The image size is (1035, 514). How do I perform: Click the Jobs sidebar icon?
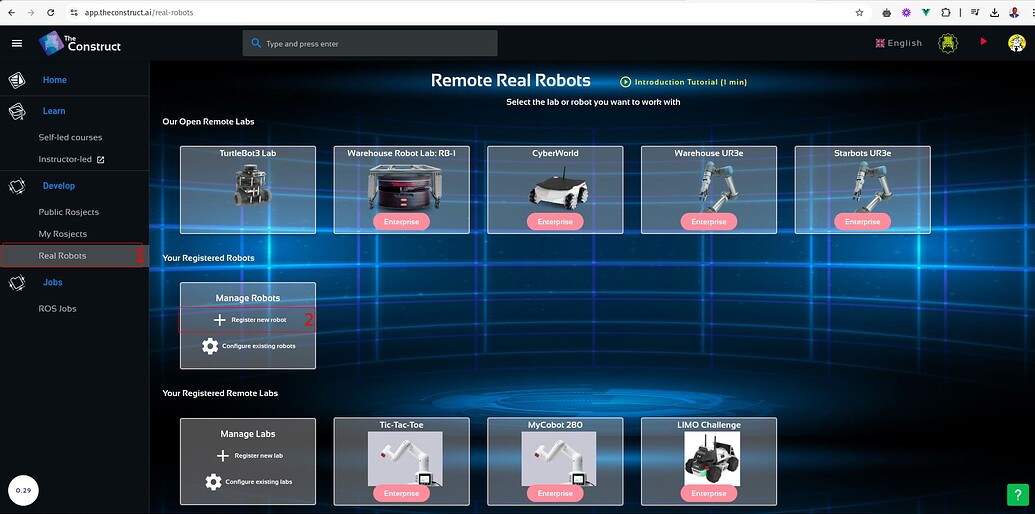point(17,282)
